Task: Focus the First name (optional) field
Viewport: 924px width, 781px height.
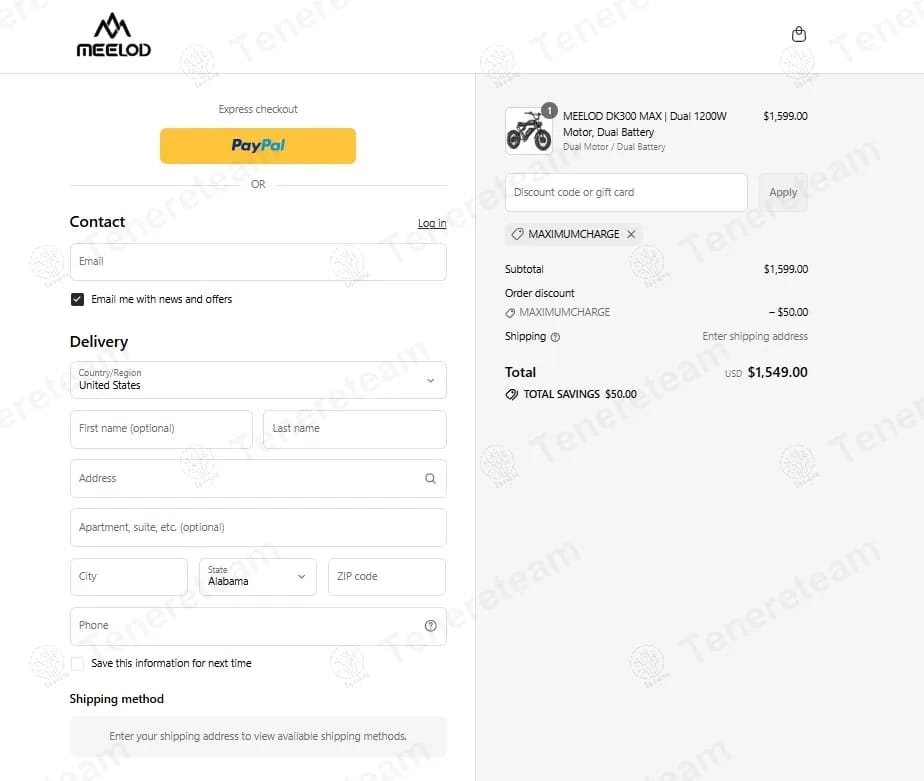Action: [x=161, y=429]
